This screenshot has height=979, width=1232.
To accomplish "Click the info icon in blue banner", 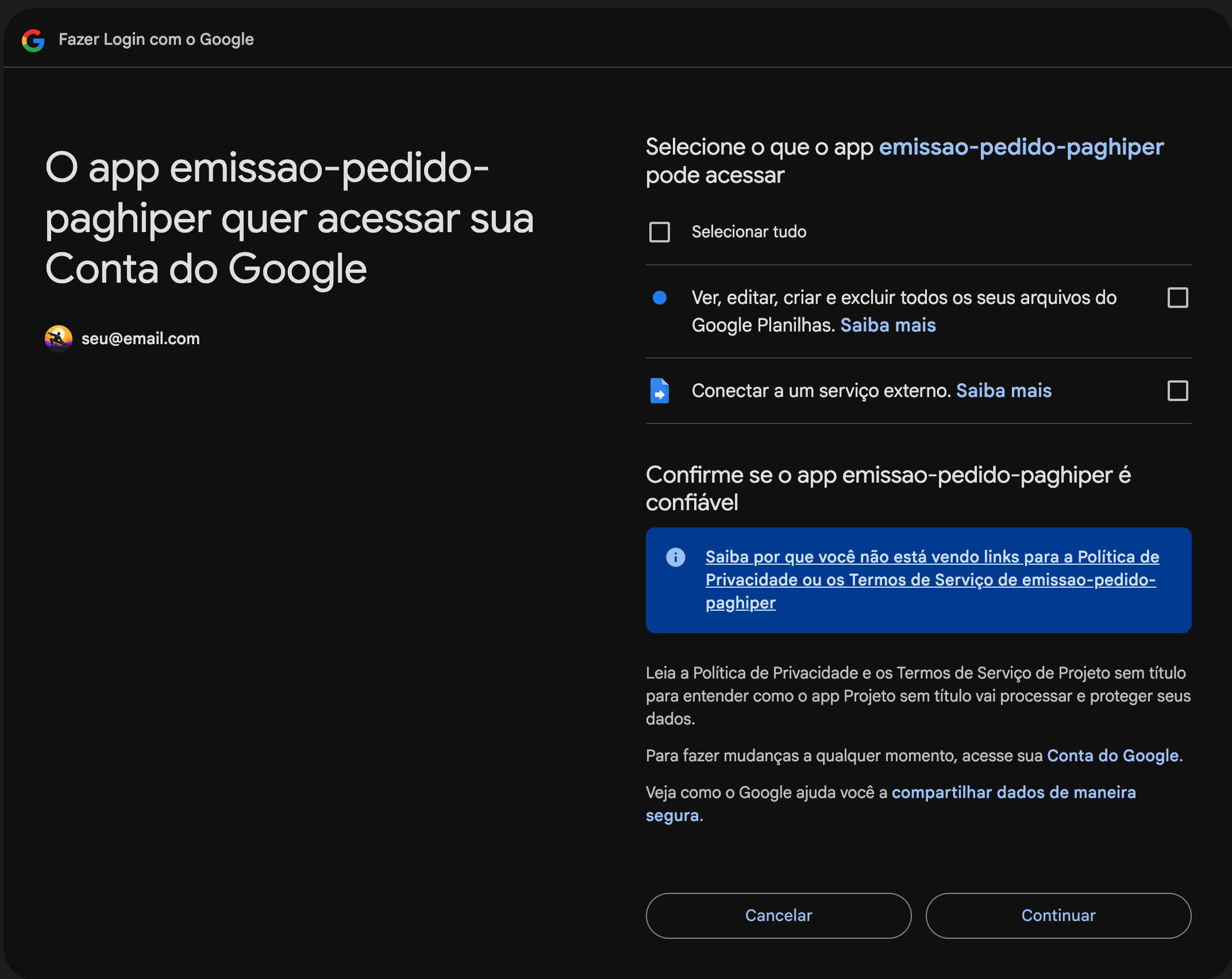I will pyautogui.click(x=676, y=557).
